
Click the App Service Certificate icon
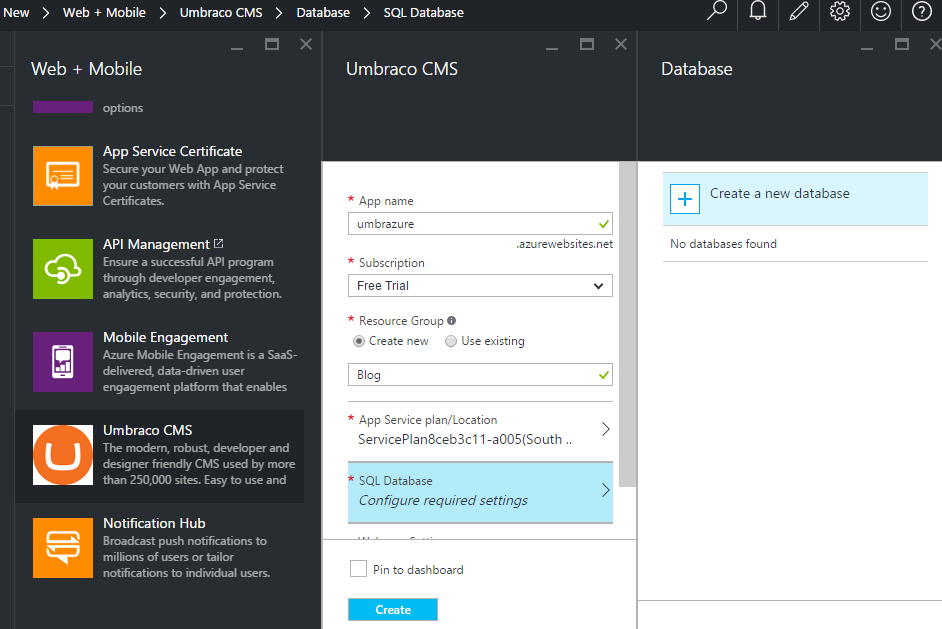point(63,176)
